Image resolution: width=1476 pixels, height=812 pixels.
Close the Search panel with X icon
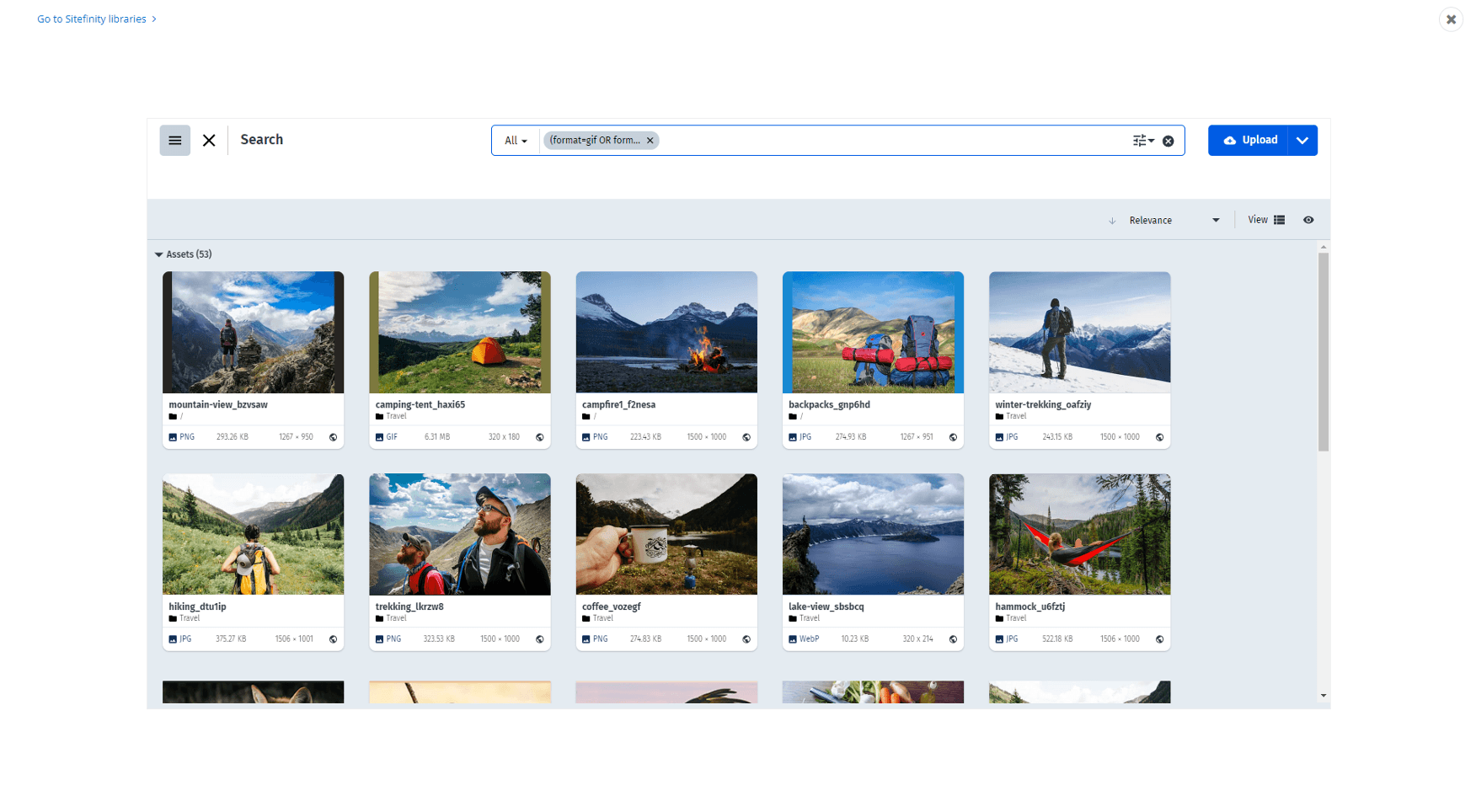point(209,141)
